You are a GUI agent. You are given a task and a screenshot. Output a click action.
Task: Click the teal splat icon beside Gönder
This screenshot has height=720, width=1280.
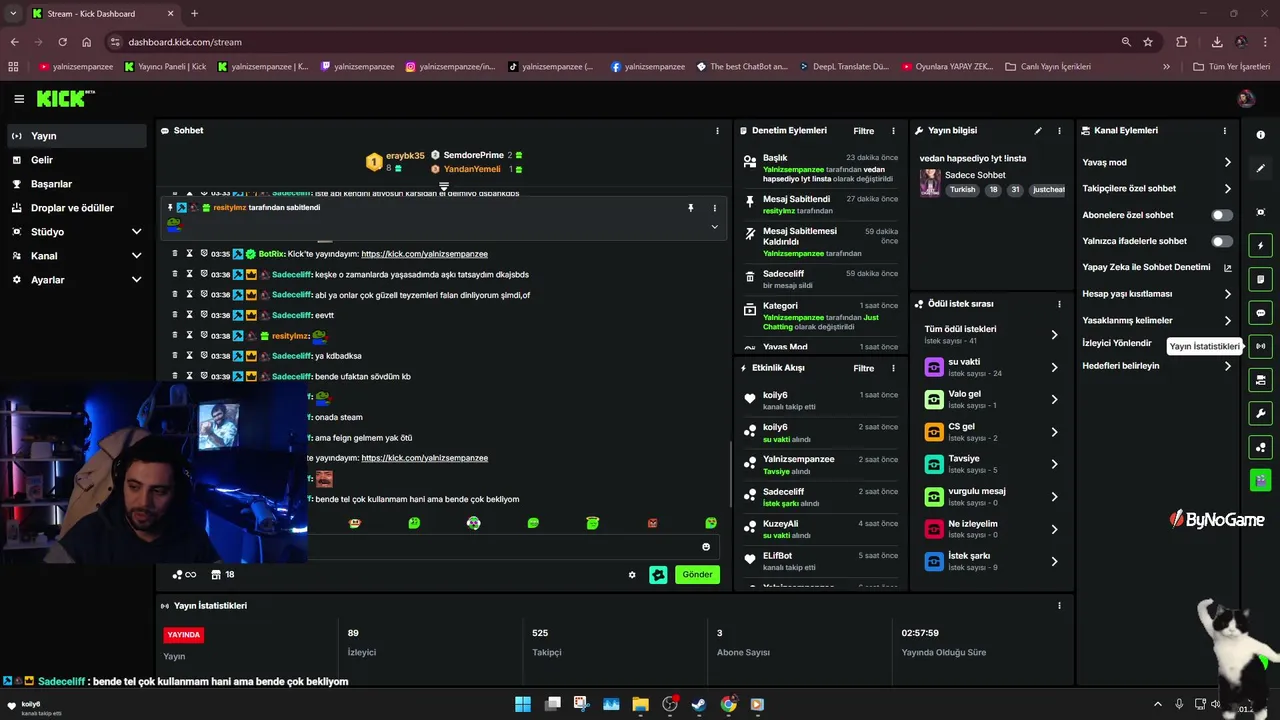click(x=658, y=575)
